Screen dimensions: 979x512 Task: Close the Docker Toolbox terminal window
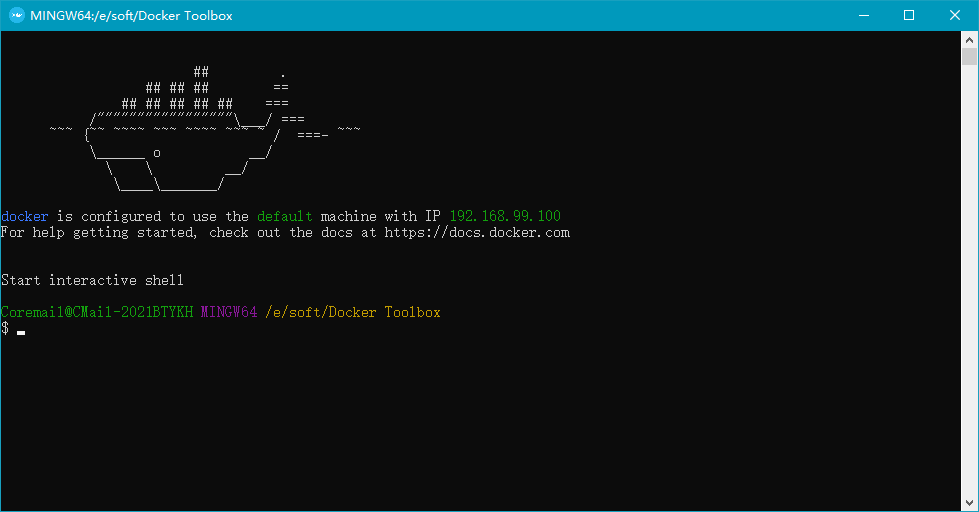955,16
